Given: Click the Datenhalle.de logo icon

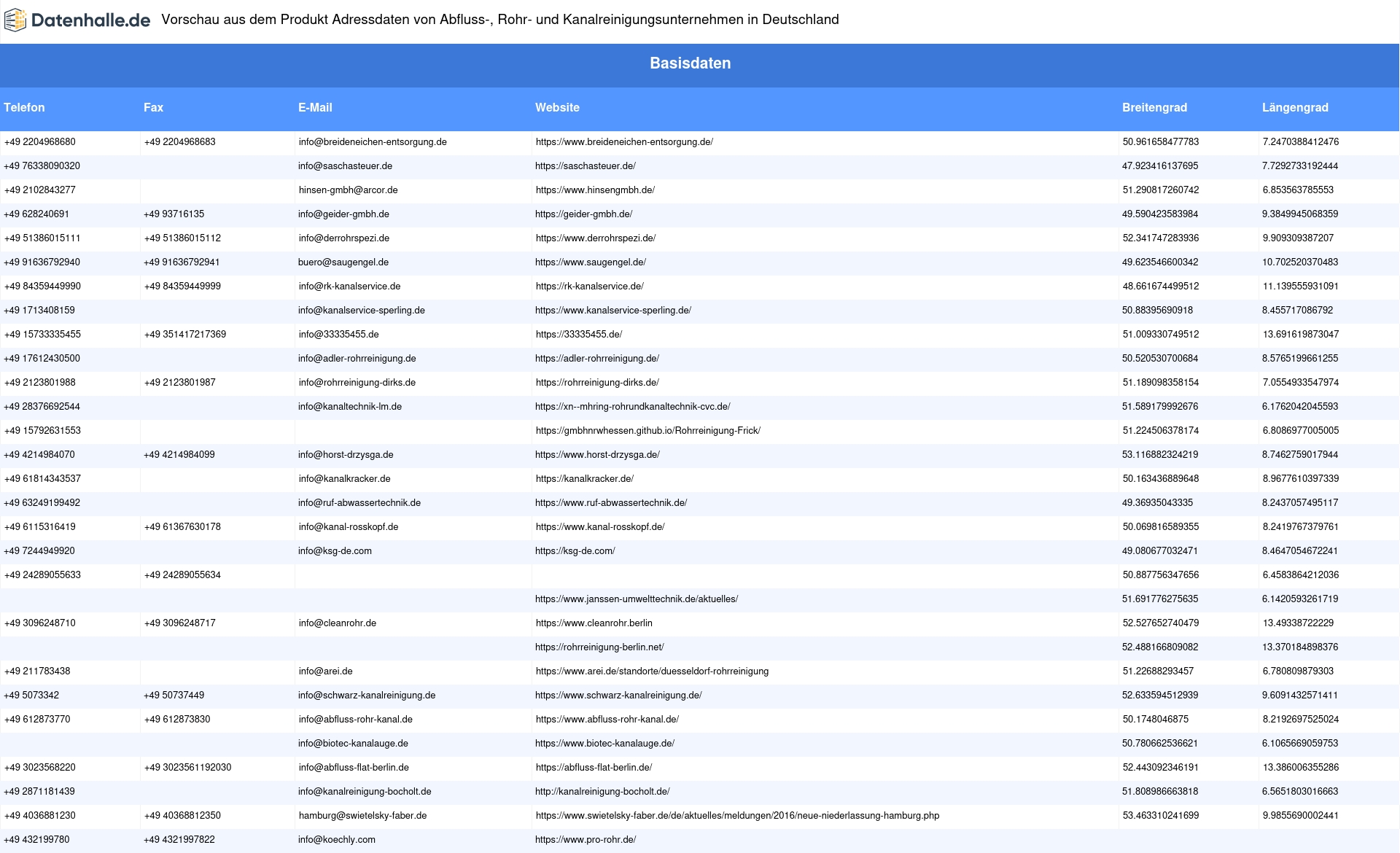Looking at the screenshot, I should [15, 20].
